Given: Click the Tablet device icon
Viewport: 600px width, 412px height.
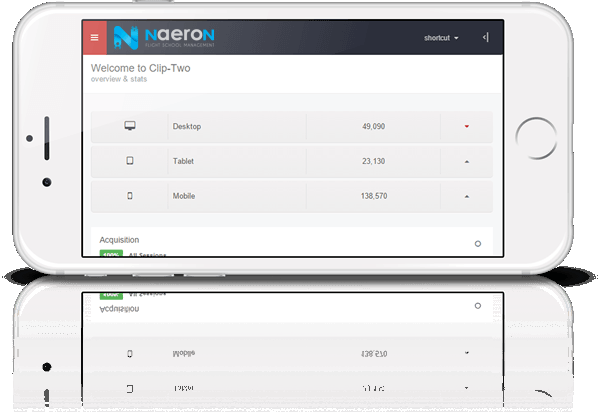Looking at the screenshot, I should coord(130,161).
